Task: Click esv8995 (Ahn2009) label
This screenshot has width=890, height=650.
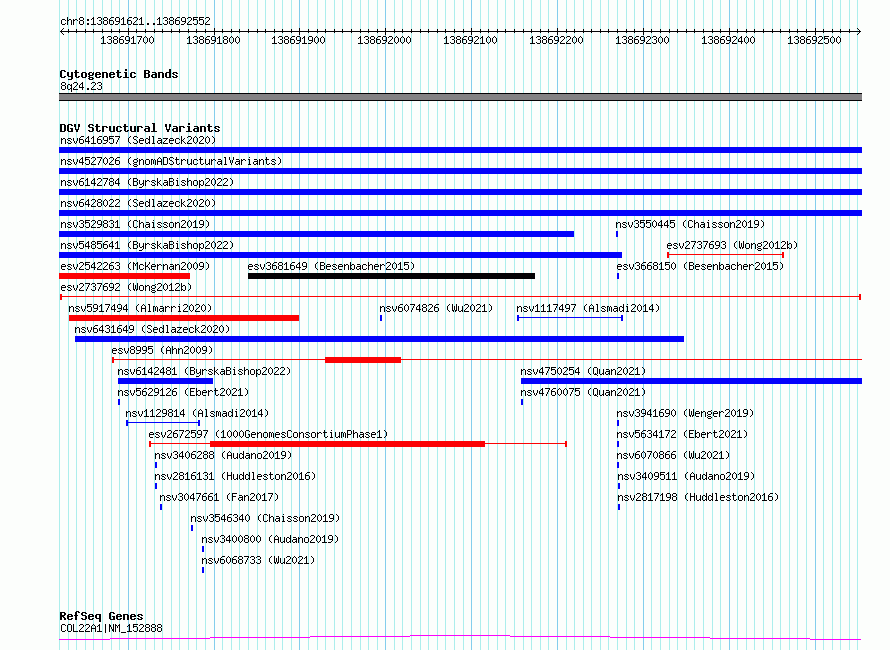Action: coord(162,350)
